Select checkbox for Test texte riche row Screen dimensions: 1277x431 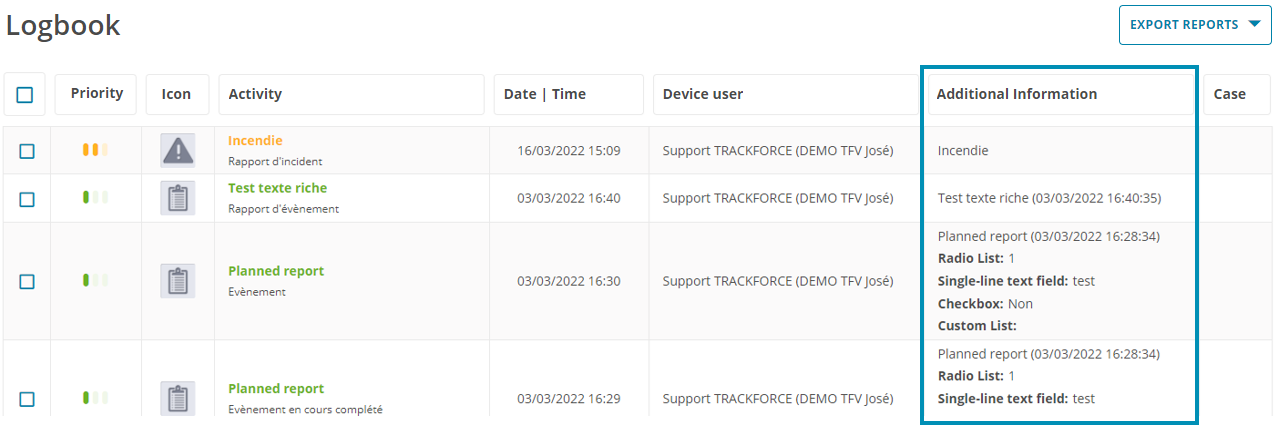tap(27, 199)
